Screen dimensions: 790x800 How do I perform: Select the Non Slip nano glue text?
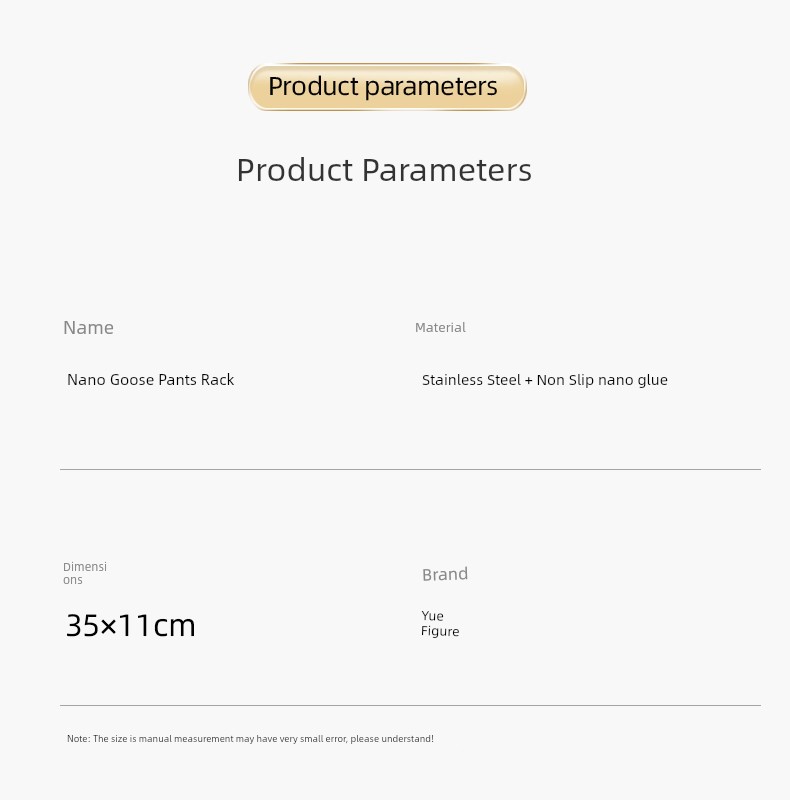pos(602,380)
